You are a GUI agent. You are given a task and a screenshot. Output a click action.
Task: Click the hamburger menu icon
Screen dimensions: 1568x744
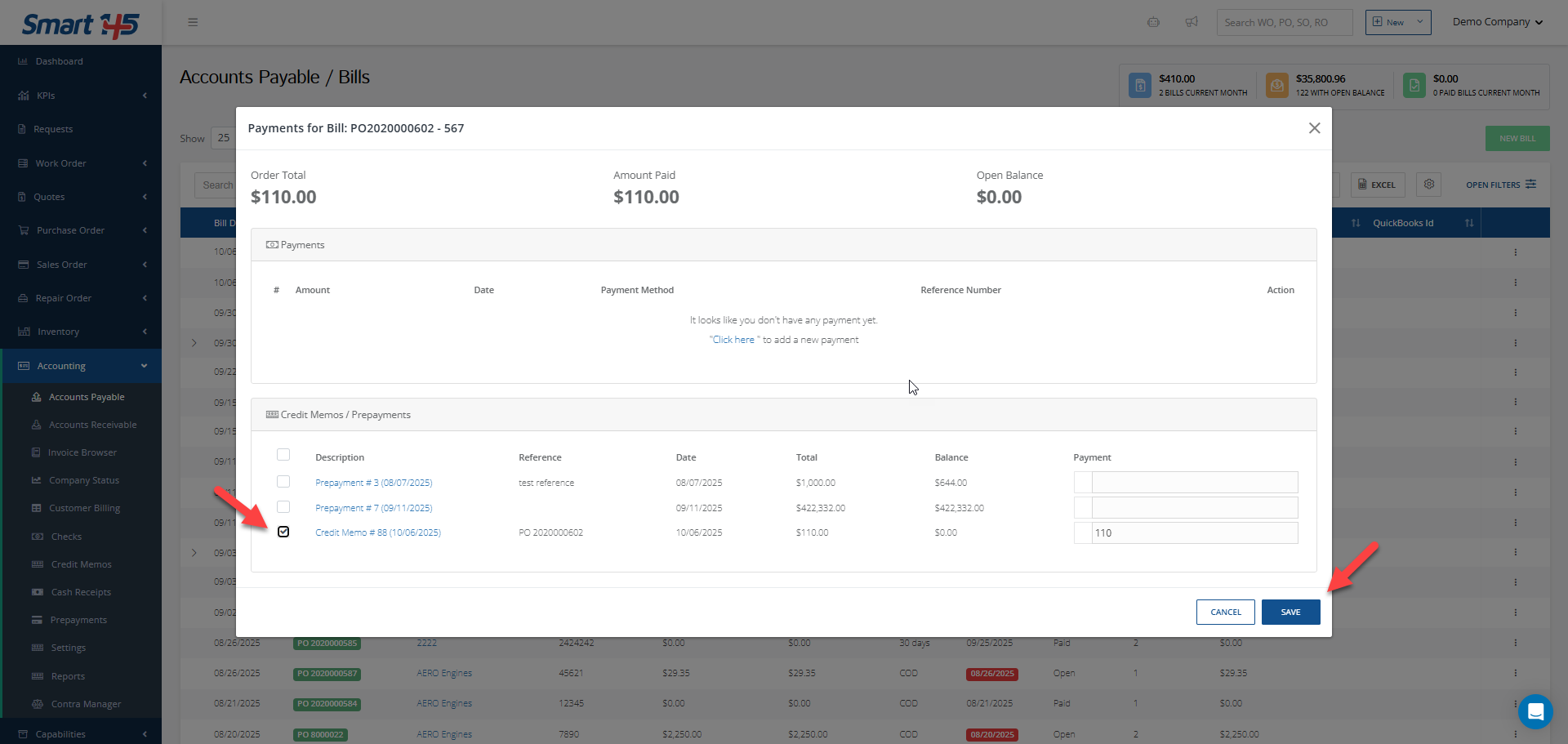click(193, 22)
